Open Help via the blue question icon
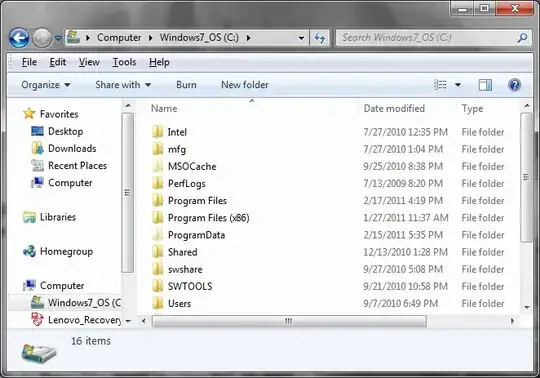This screenshot has height=378, width=540. [x=514, y=85]
